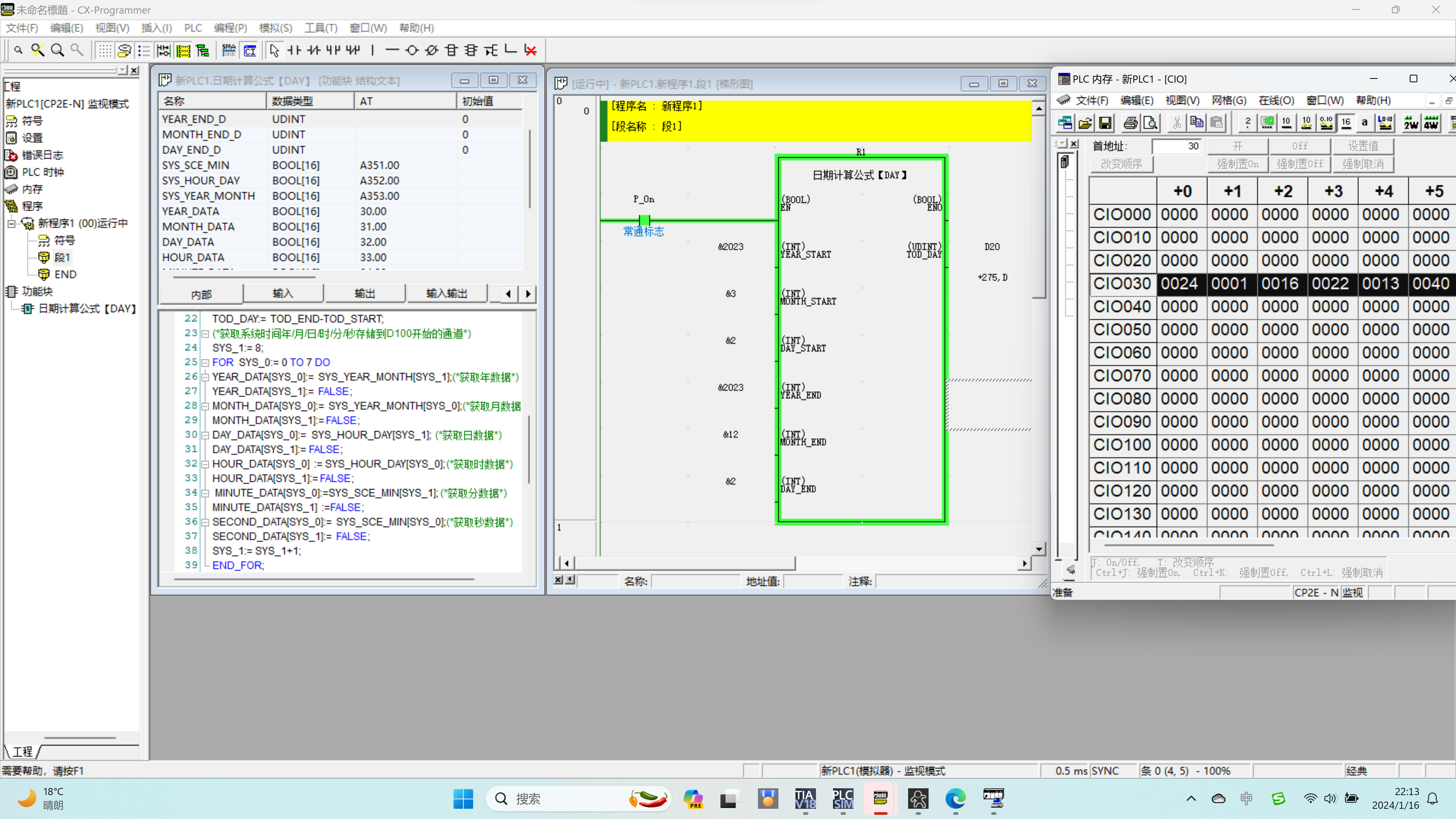Viewport: 1456px width, 819px height.
Task: Click the print icon in PLC memory toolbar
Action: point(1130,122)
